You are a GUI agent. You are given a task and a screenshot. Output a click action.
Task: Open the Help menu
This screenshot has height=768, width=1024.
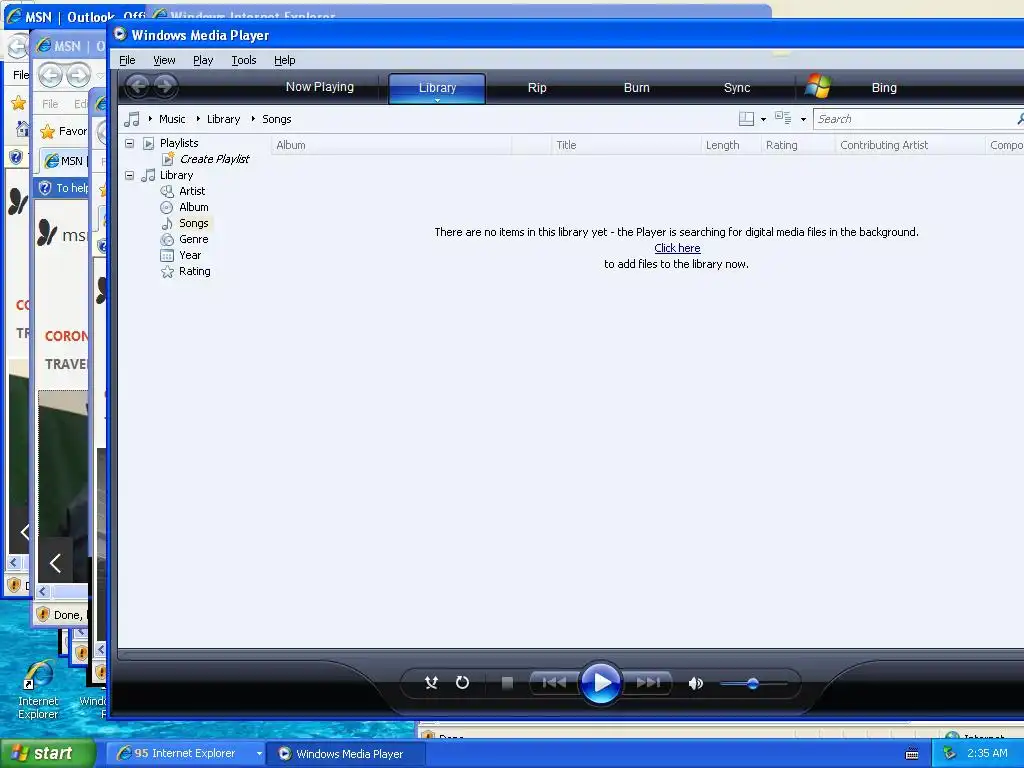pyautogui.click(x=284, y=60)
